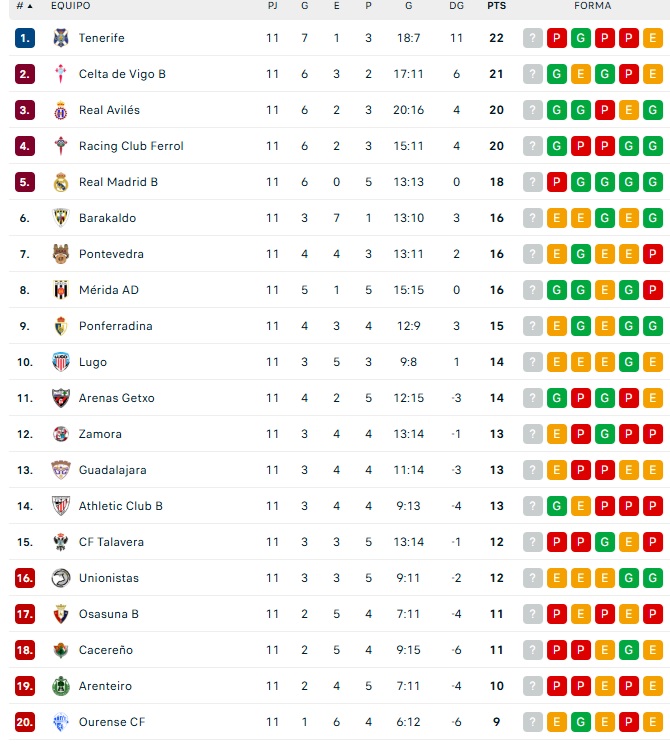
Task: Open the Ourense CF crest icon
Action: coord(61,722)
